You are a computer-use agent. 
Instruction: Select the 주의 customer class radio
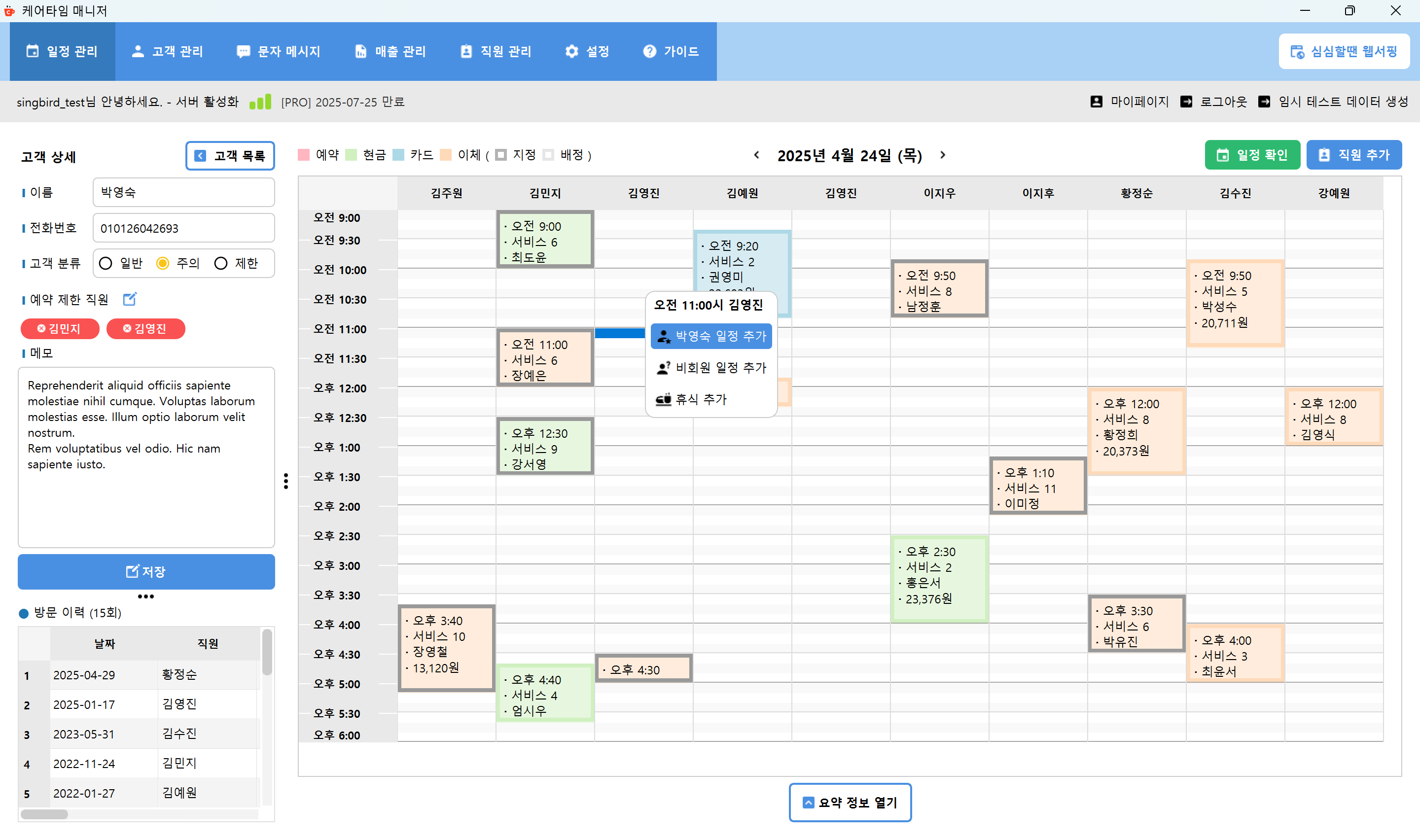[163, 263]
